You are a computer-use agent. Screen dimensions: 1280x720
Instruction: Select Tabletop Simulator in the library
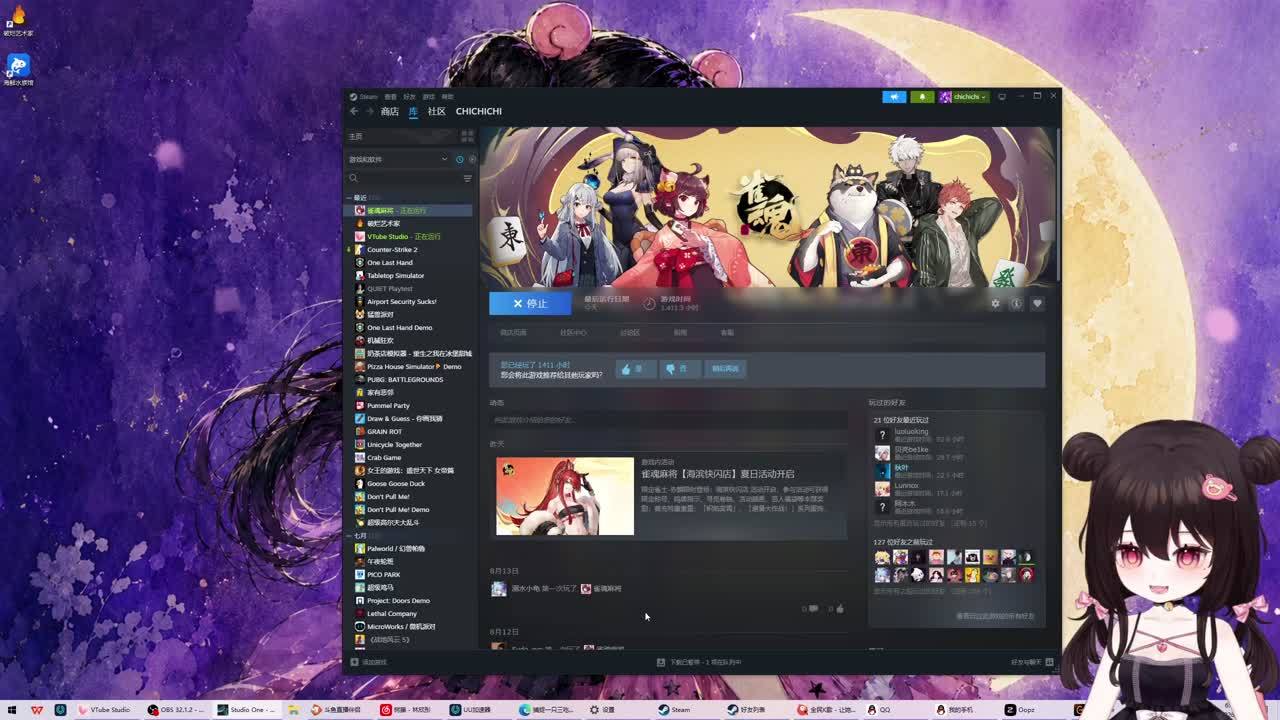[409, 276]
